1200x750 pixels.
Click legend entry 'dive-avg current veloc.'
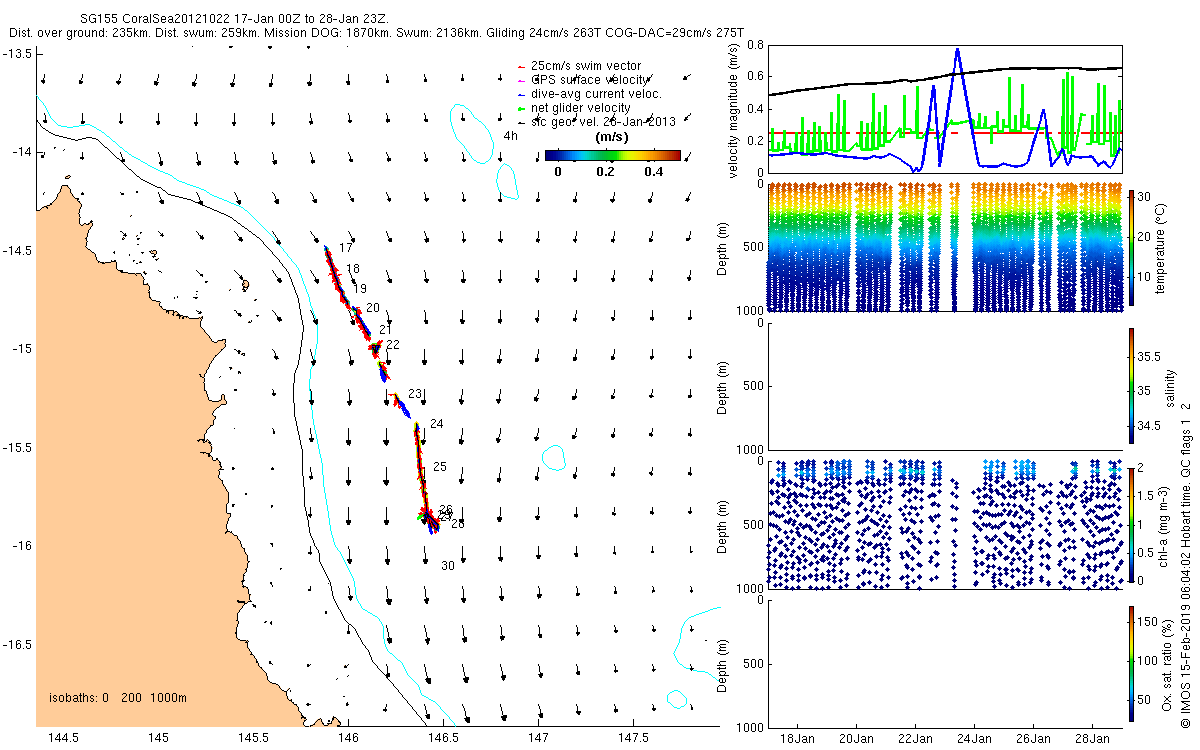click(x=597, y=94)
